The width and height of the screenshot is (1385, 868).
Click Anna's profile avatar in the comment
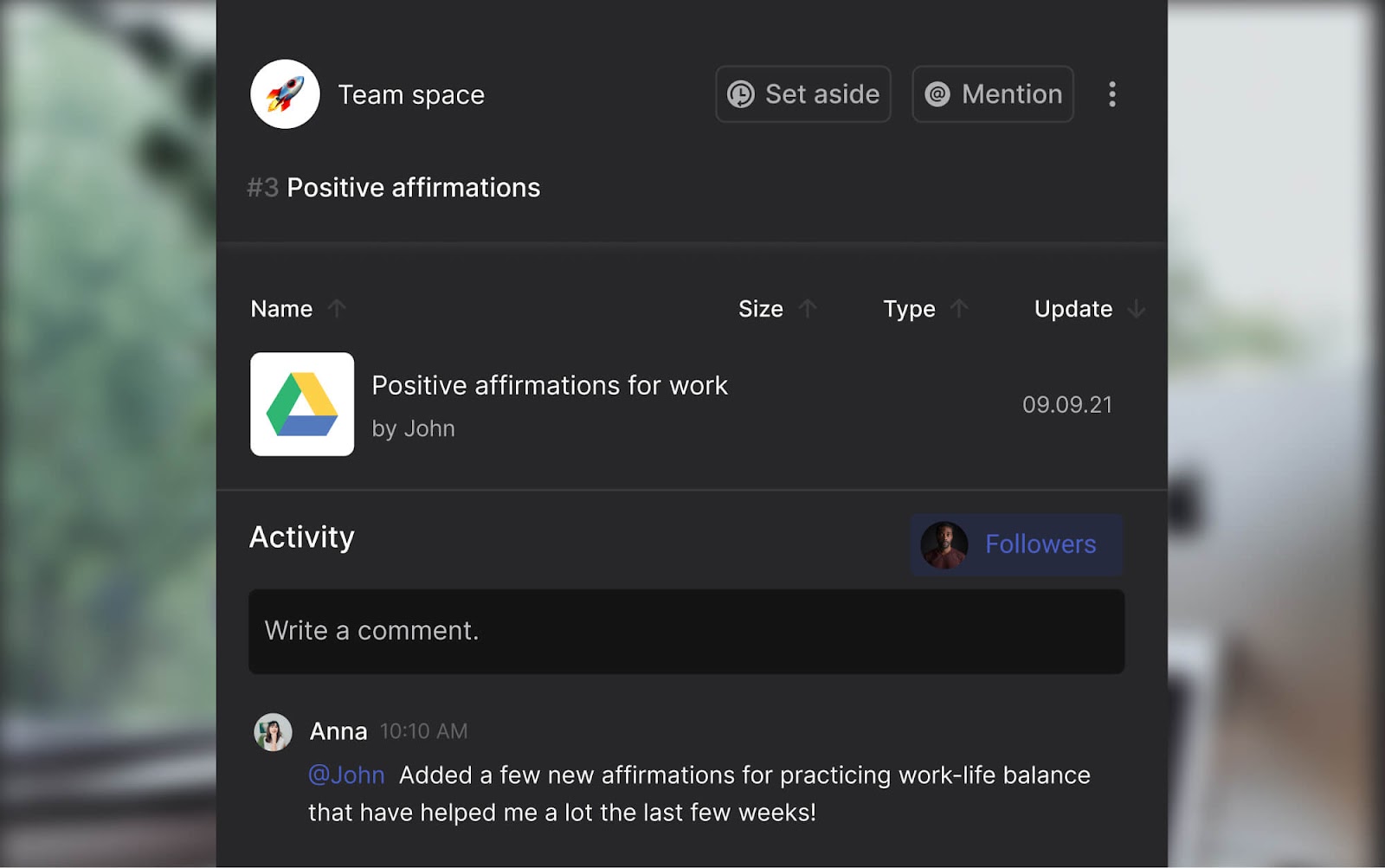tap(273, 732)
